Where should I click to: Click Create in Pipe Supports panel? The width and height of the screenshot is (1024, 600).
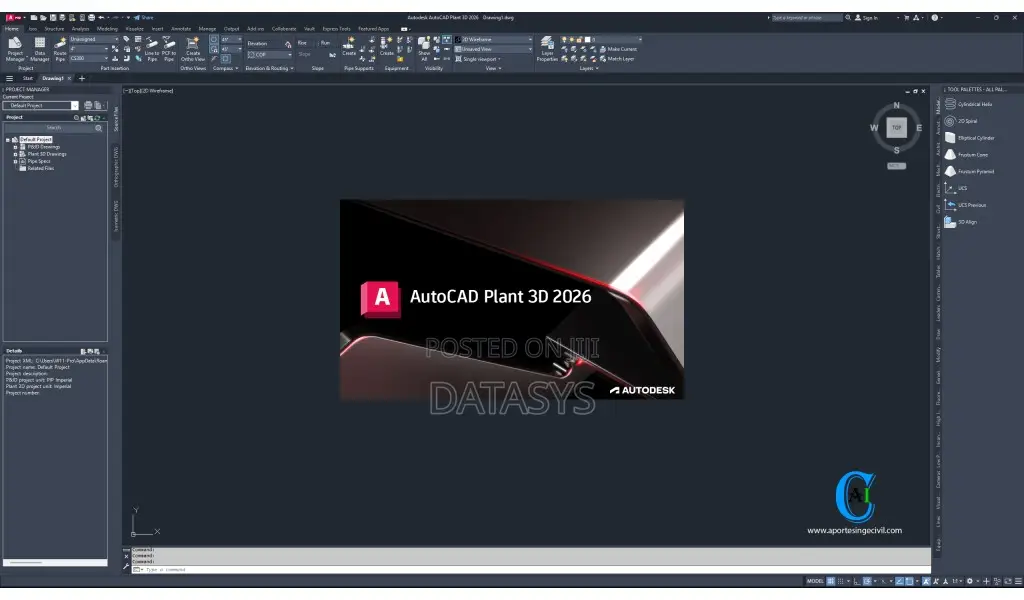point(349,46)
